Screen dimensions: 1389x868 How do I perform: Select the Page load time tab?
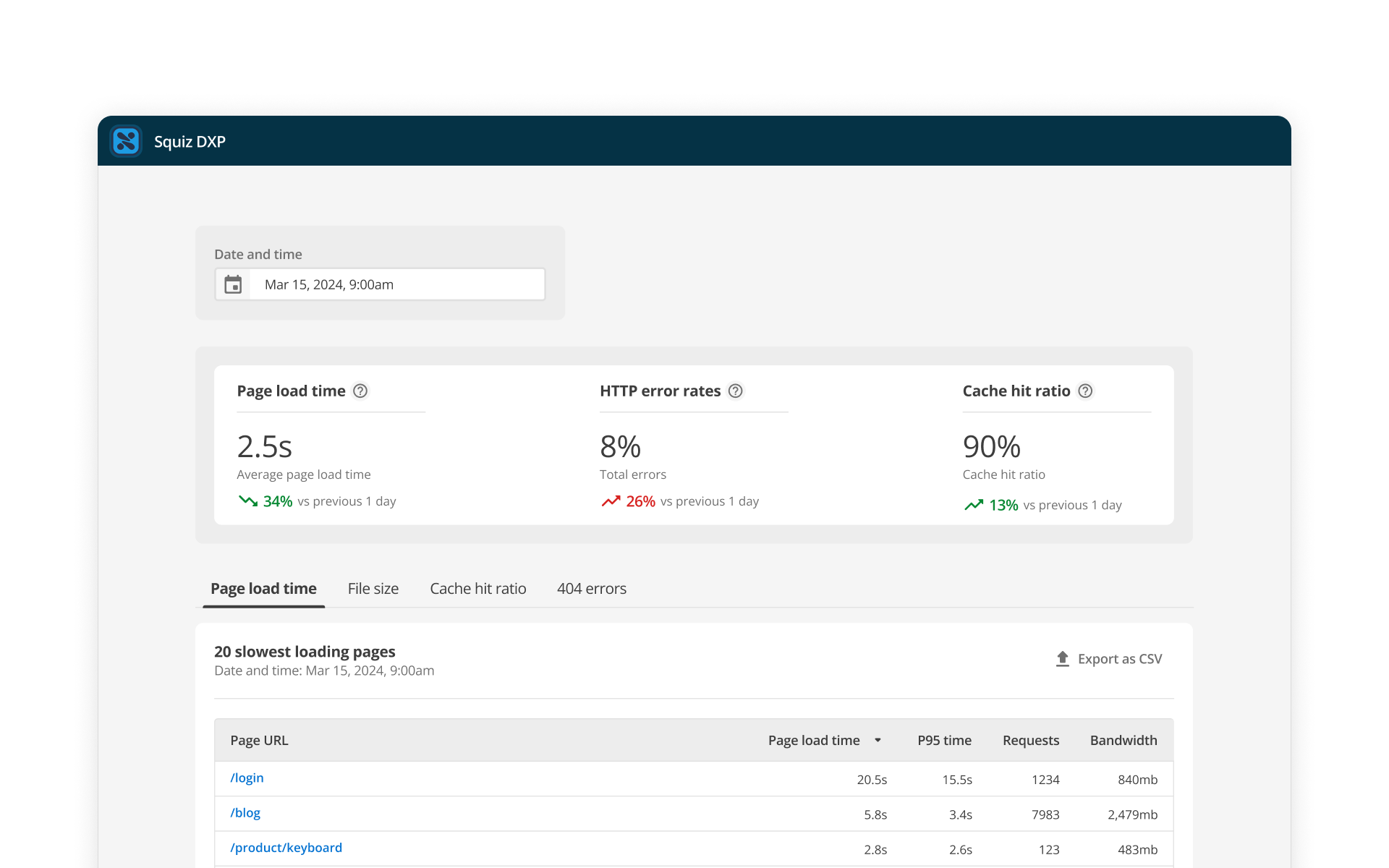click(x=263, y=589)
